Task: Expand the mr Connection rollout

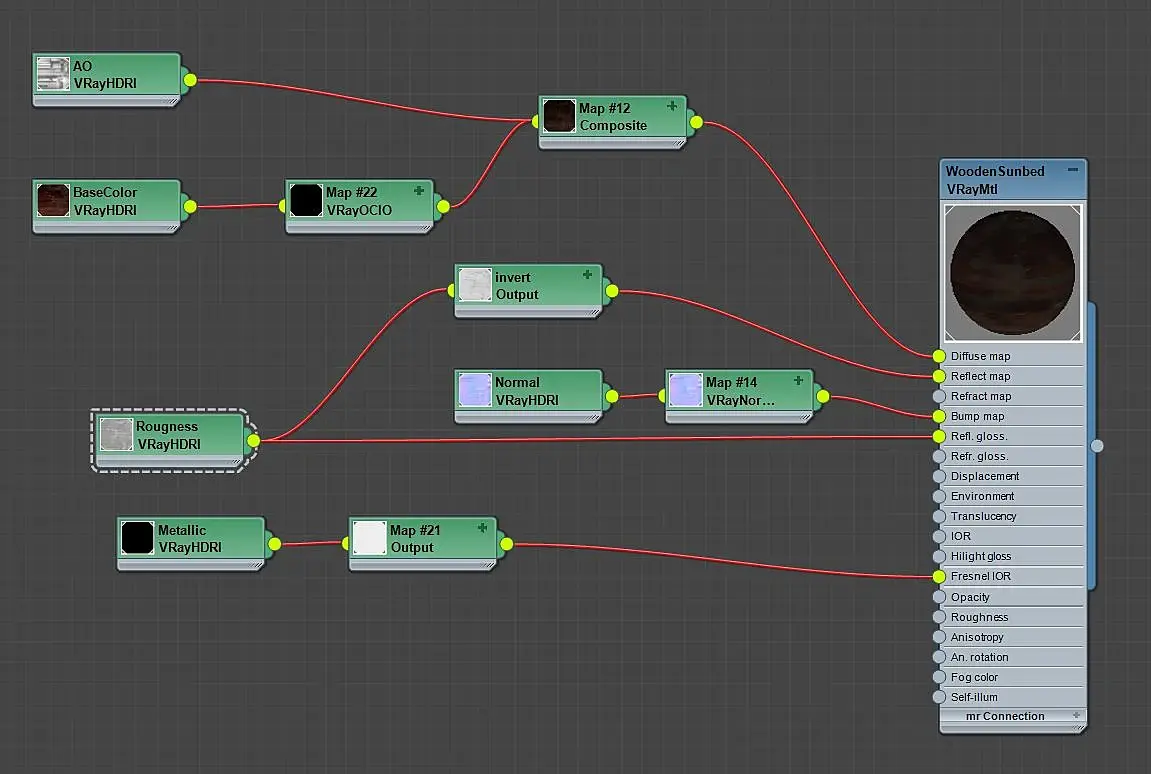Action: point(1076,715)
